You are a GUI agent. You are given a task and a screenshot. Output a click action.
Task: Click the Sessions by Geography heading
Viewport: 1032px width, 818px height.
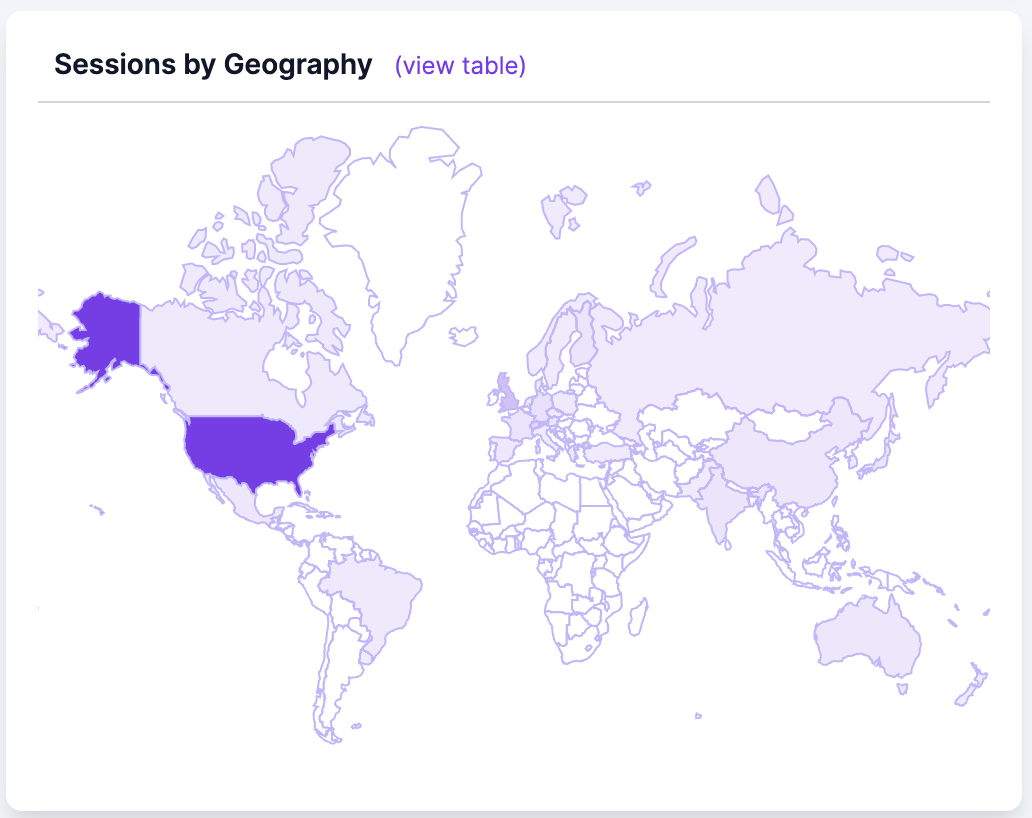click(212, 64)
